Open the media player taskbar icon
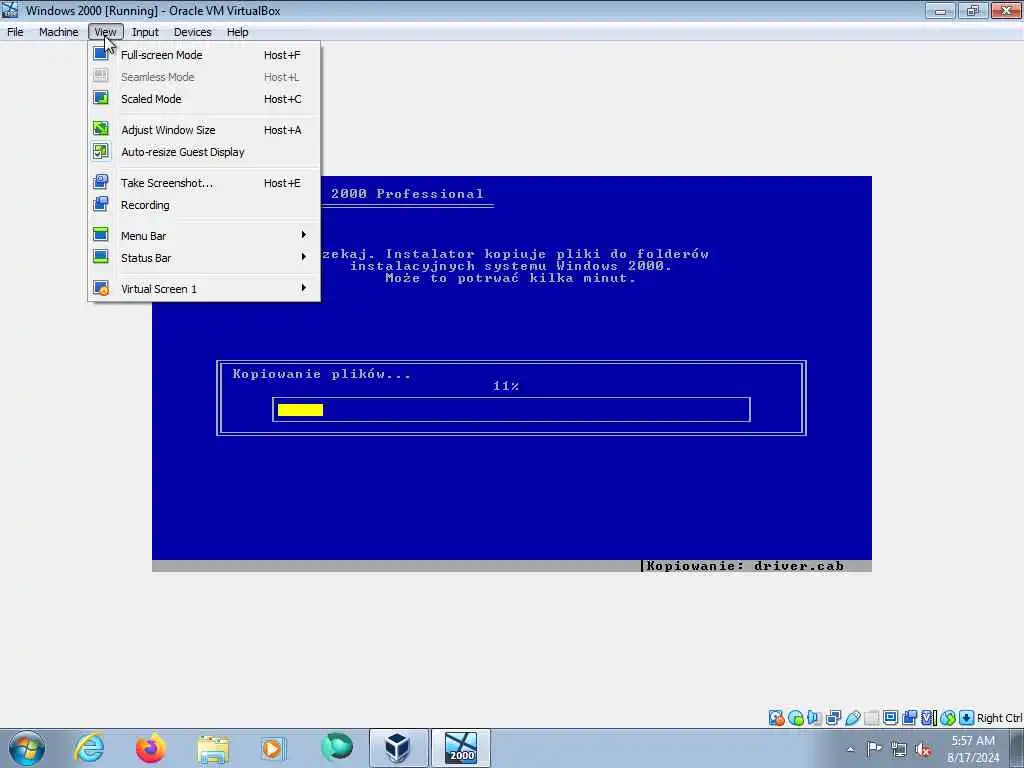The height and width of the screenshot is (768, 1024). point(272,748)
